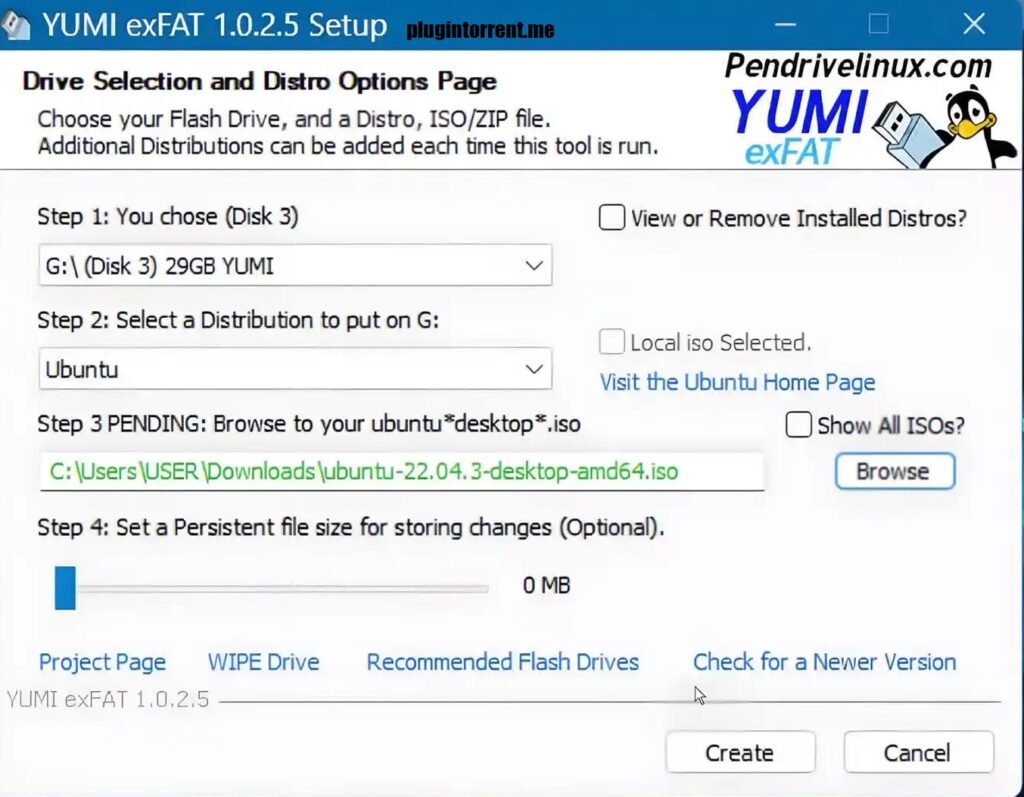Click Check for a Newer Version link
Viewport: 1024px width, 797px height.
tap(824, 662)
